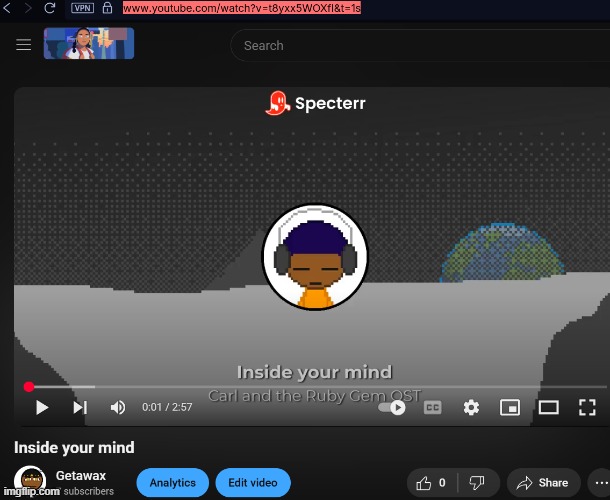Viewport: 610px width, 500px height.
Task: Dislike the video with thumbs down
Action: tap(477, 483)
